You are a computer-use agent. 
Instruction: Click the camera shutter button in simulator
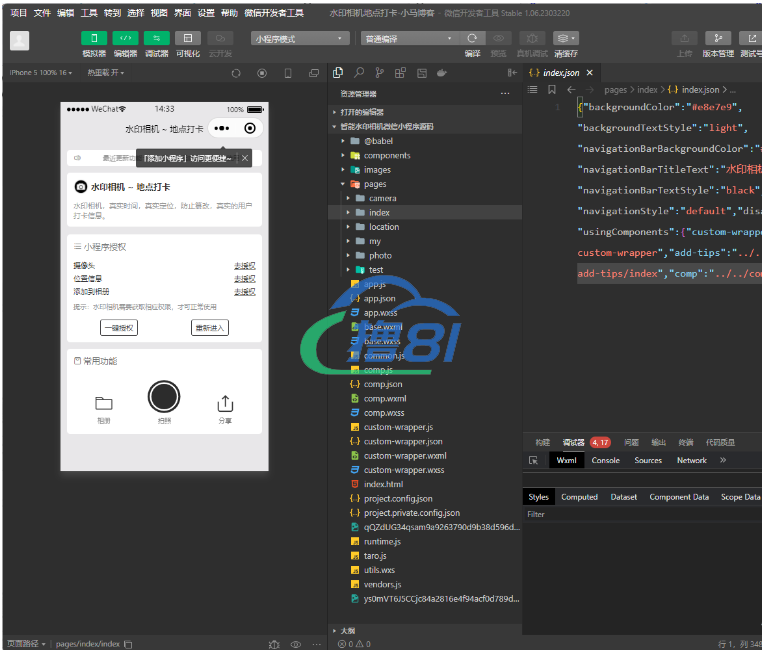click(164, 396)
